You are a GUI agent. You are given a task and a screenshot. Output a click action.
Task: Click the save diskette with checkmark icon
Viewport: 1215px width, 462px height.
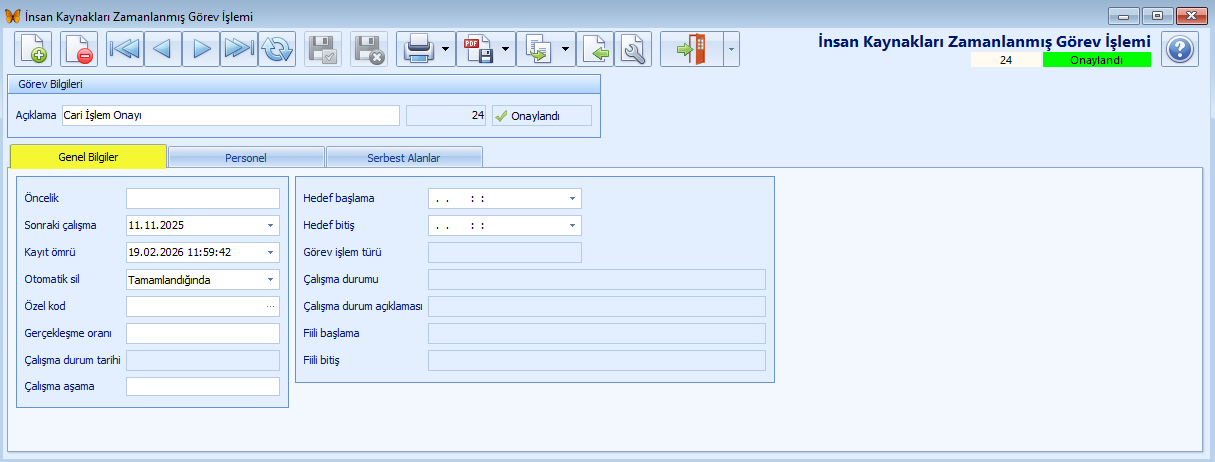click(x=323, y=48)
